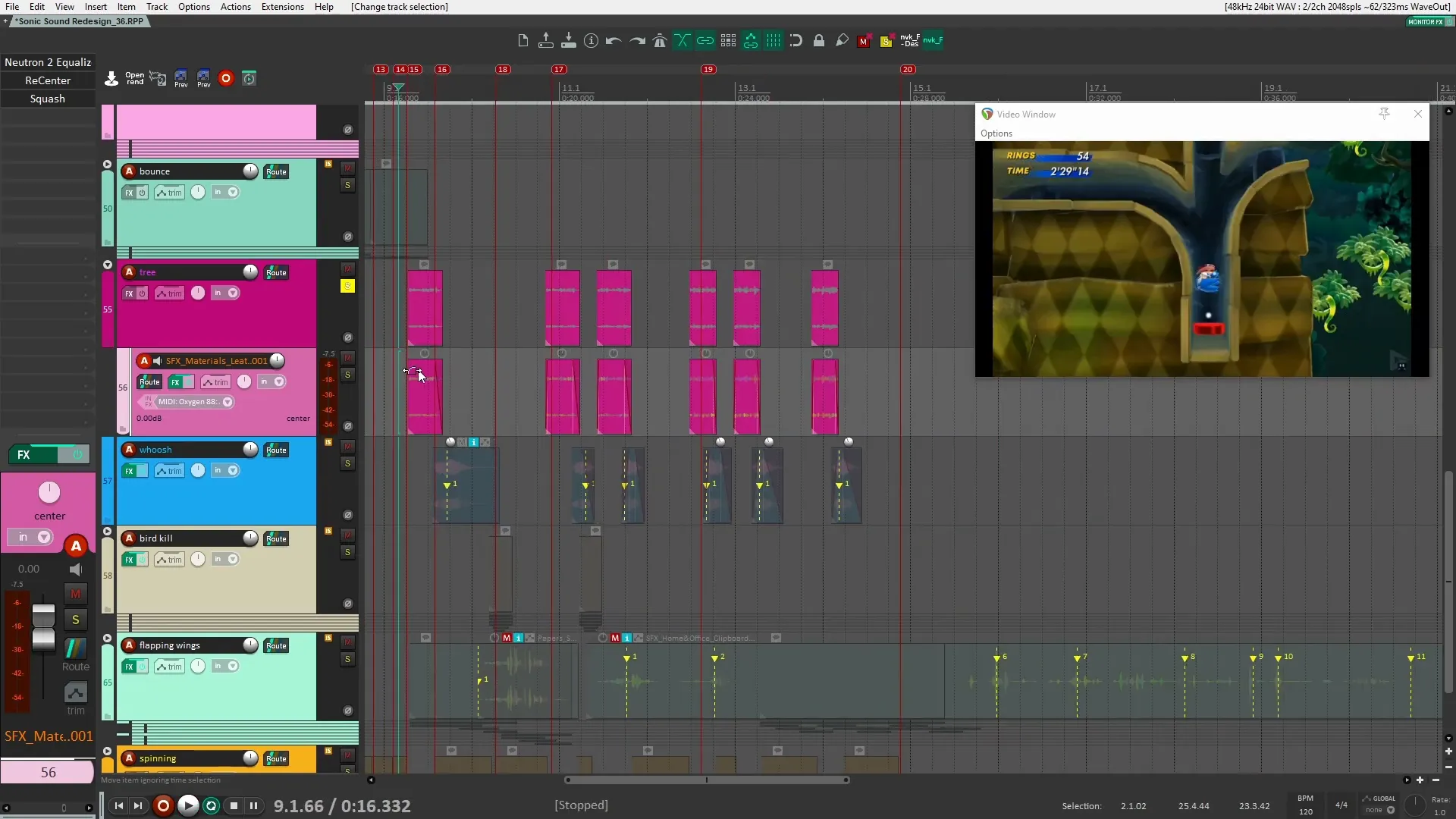
Task: Stop playback with the Stop button
Action: click(x=234, y=805)
